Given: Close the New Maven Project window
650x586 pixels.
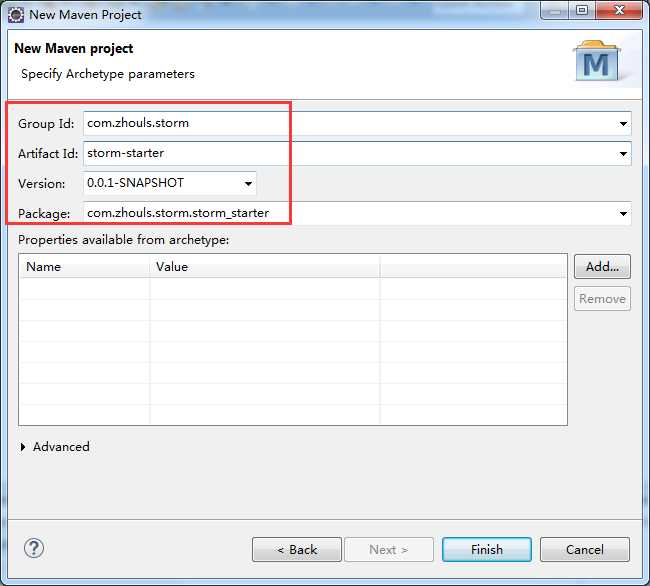Looking at the screenshot, I should point(619,10).
